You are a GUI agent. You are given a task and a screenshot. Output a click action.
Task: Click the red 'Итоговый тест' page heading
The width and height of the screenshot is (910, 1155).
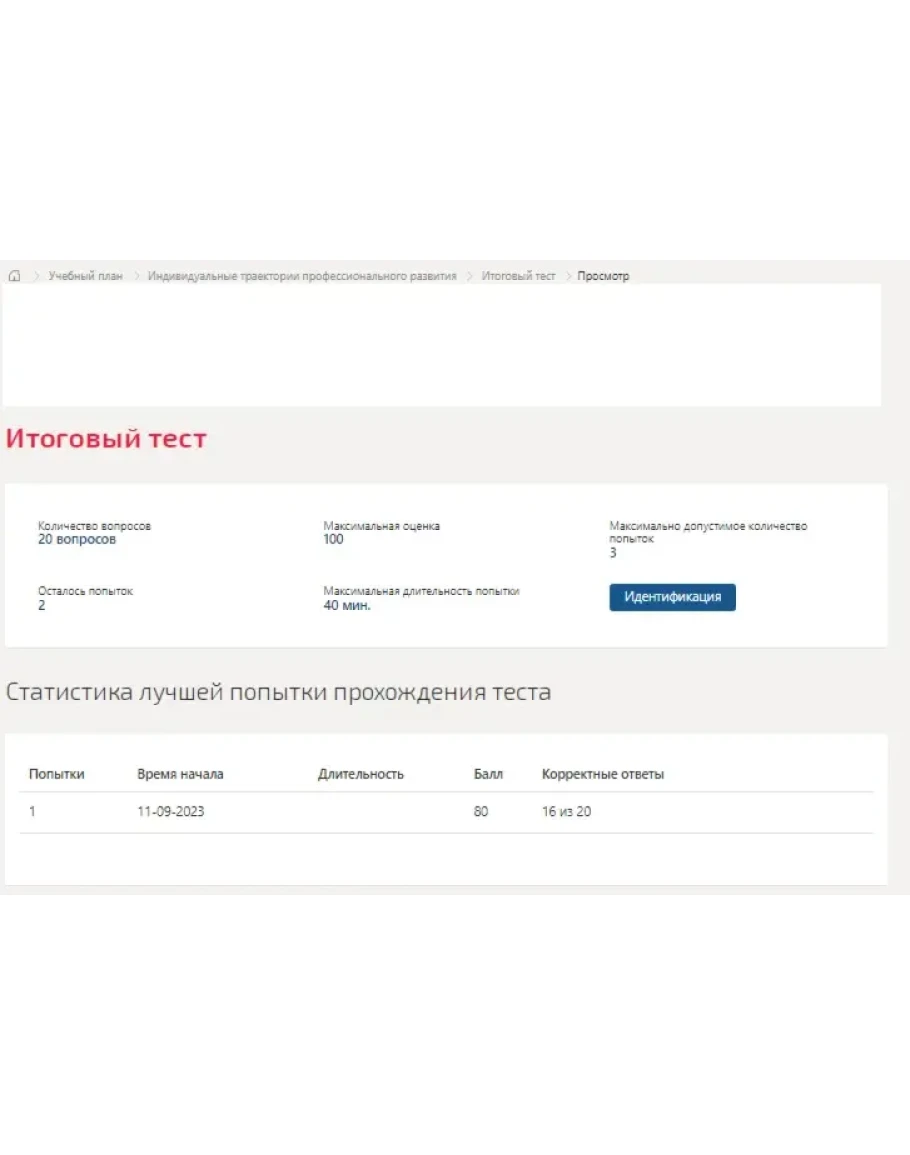click(x=106, y=439)
